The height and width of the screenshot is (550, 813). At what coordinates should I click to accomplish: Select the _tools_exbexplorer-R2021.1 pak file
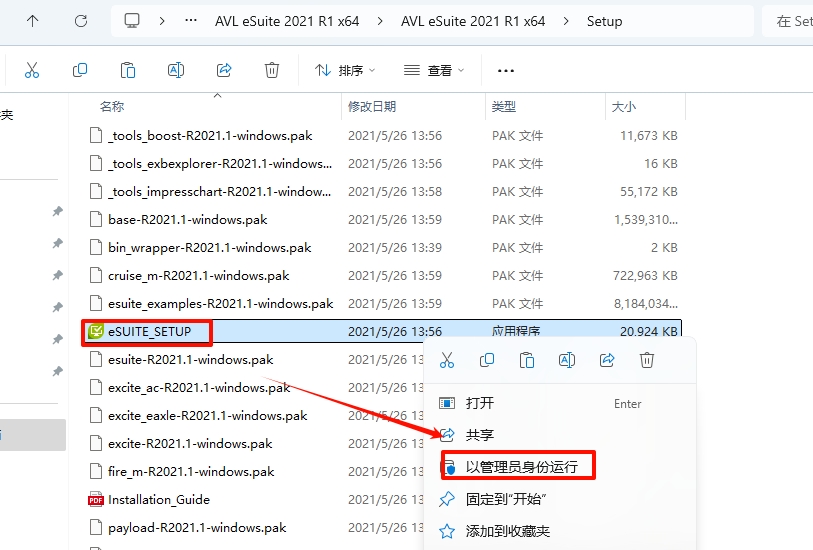pos(220,164)
